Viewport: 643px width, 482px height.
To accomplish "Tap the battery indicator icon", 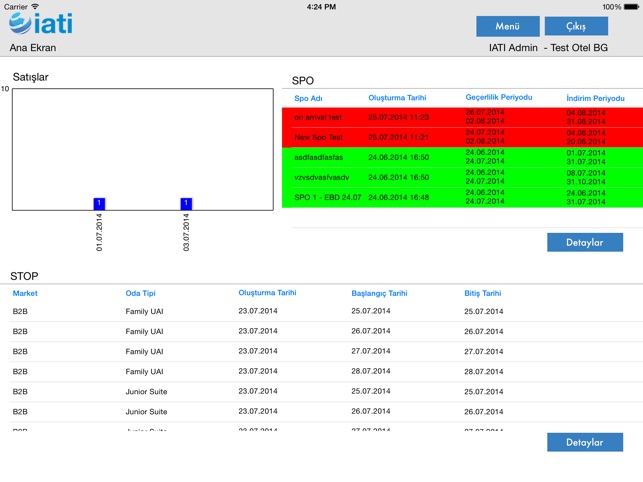I will pos(631,7).
